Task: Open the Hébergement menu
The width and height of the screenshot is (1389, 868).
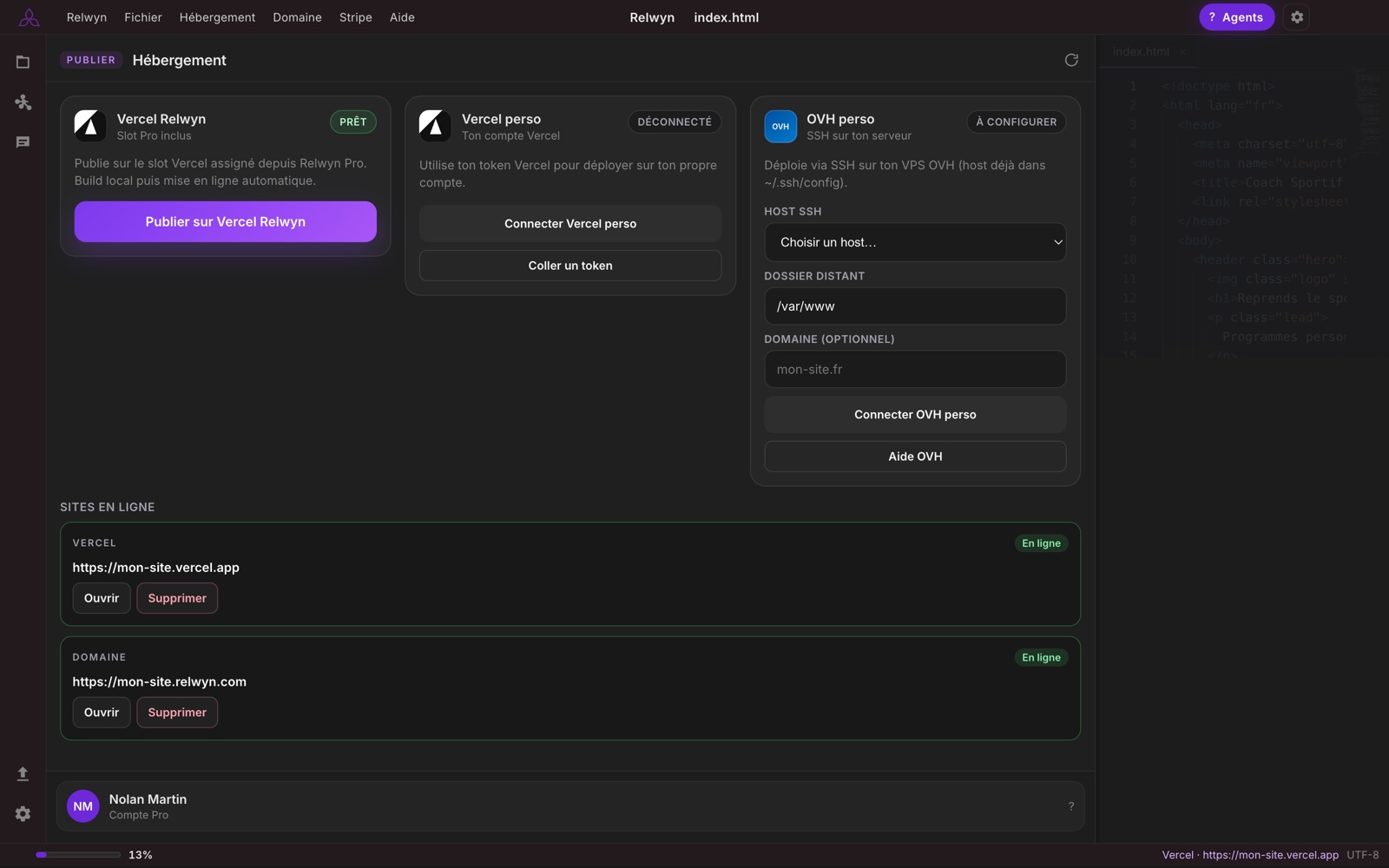Action: (217, 17)
